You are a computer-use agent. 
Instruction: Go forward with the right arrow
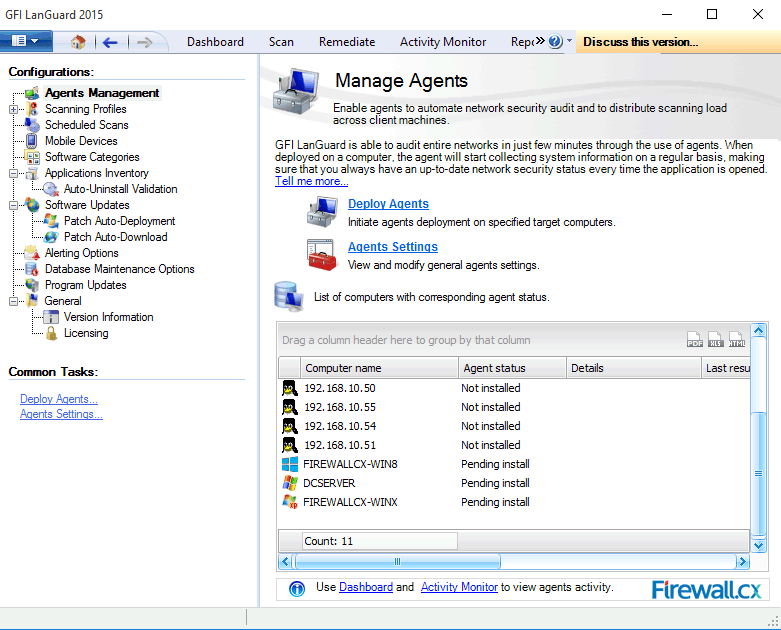point(144,42)
